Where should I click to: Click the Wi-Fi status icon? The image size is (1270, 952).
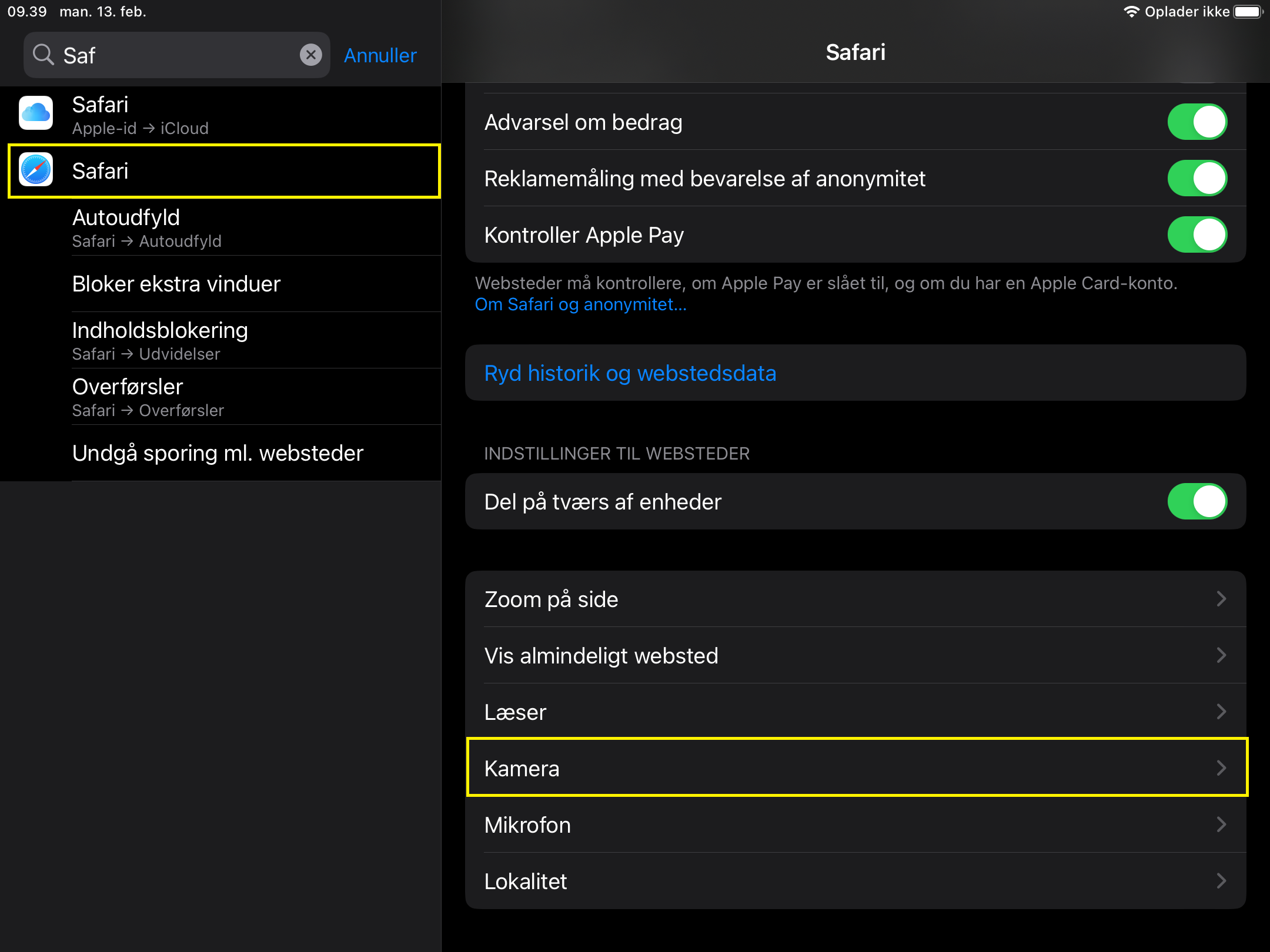click(1131, 12)
